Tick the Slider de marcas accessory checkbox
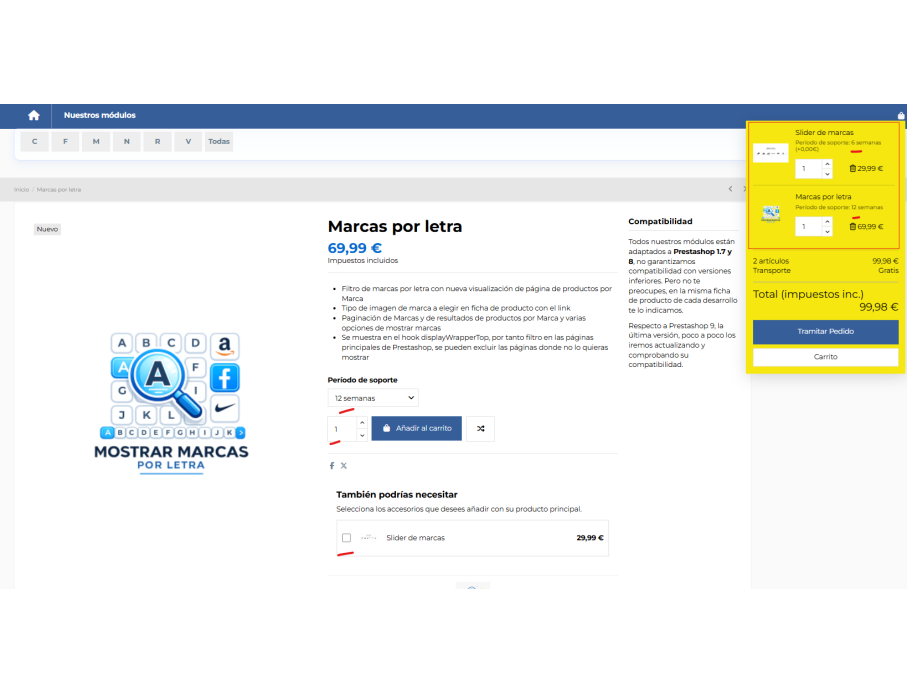 [x=346, y=538]
